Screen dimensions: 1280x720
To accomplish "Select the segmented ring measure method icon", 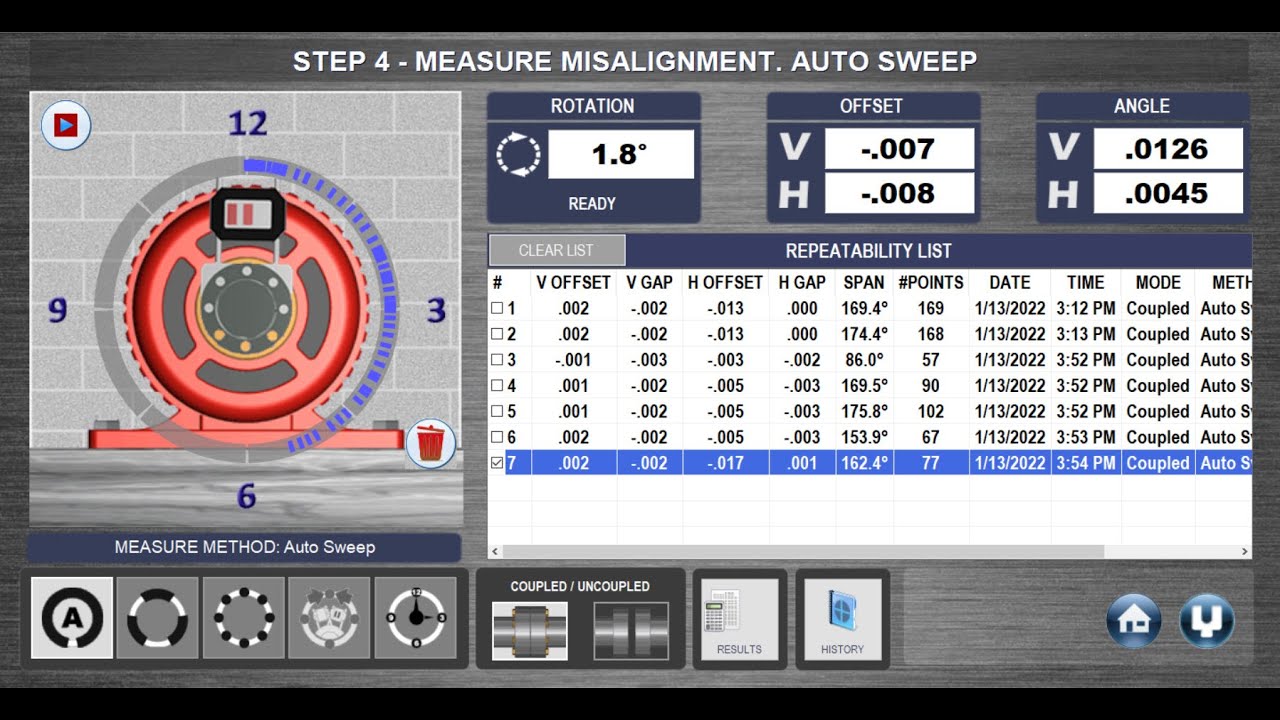I will pyautogui.click(x=157, y=618).
